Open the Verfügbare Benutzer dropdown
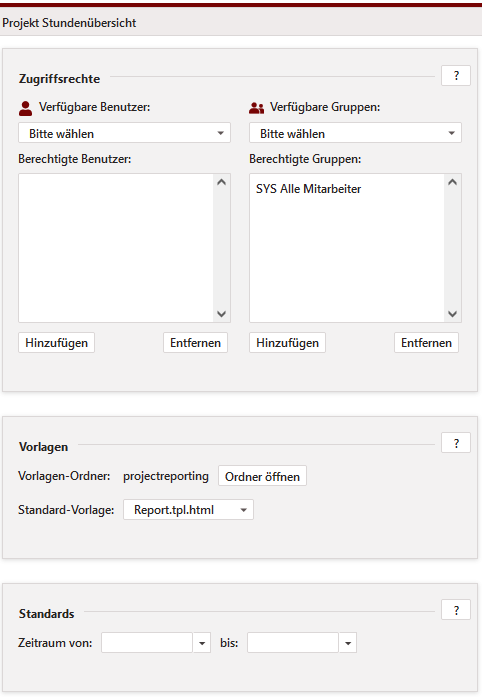The height and width of the screenshot is (697, 482). pyautogui.click(x=125, y=133)
